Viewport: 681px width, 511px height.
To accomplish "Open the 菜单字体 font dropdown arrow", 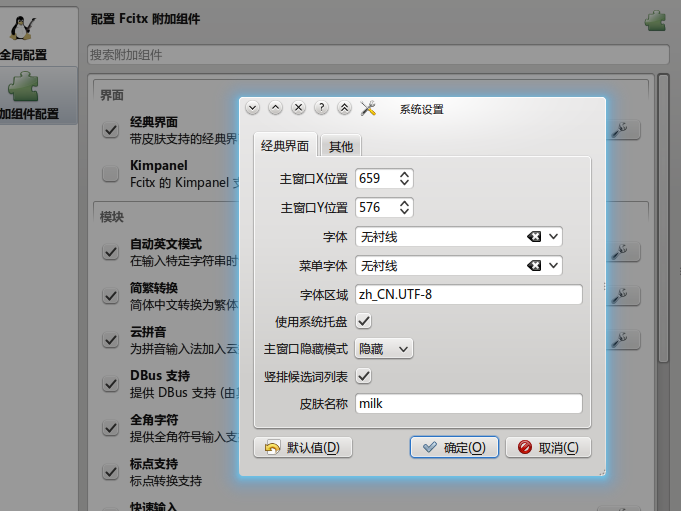I will pyautogui.click(x=553, y=265).
